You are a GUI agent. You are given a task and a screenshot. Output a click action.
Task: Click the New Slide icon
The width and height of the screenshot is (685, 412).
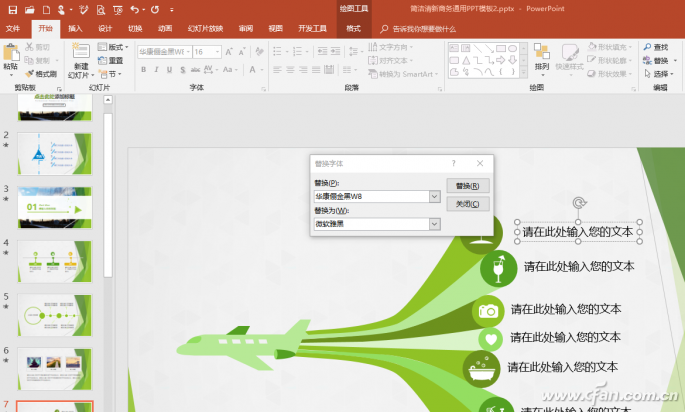pos(80,51)
